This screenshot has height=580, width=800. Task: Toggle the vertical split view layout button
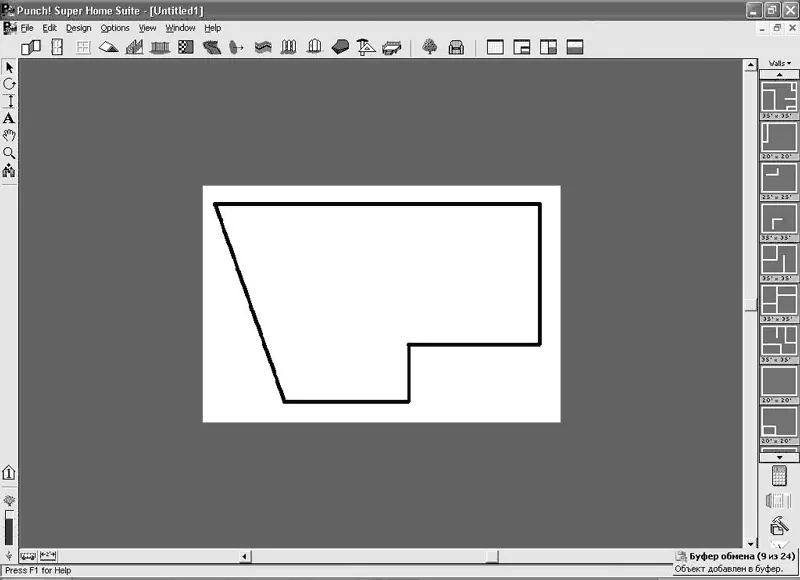click(x=548, y=47)
